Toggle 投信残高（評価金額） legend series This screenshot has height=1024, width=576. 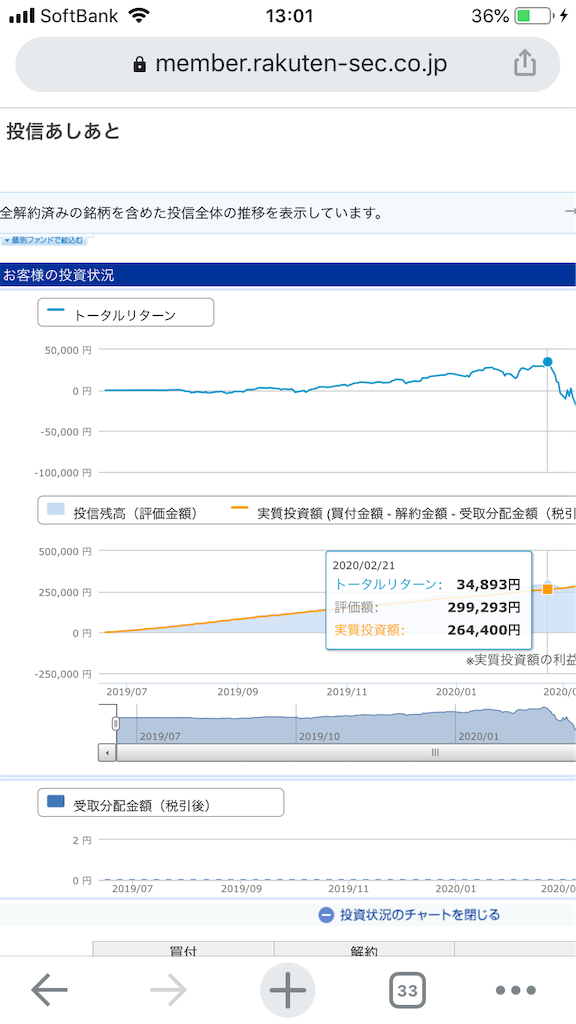pos(122,513)
